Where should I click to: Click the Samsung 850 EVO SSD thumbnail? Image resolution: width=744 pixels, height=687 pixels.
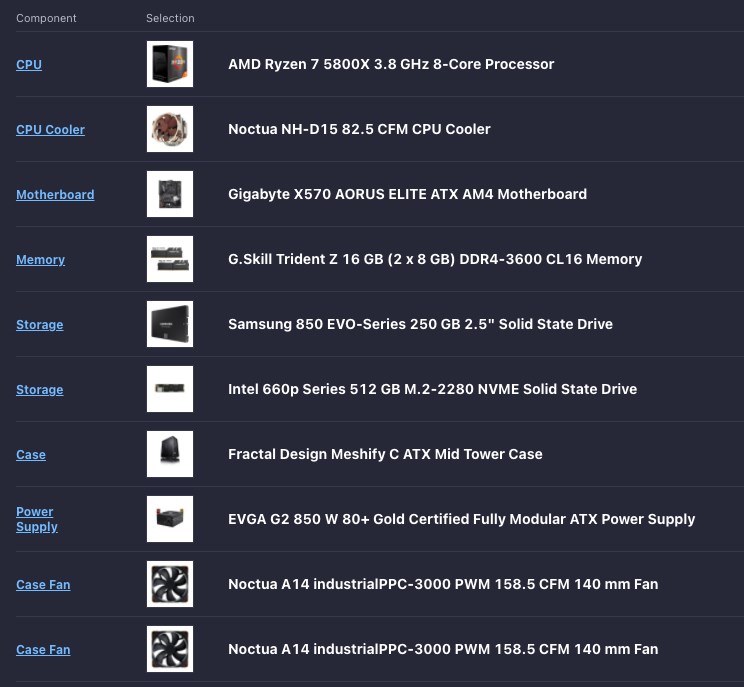pos(170,324)
